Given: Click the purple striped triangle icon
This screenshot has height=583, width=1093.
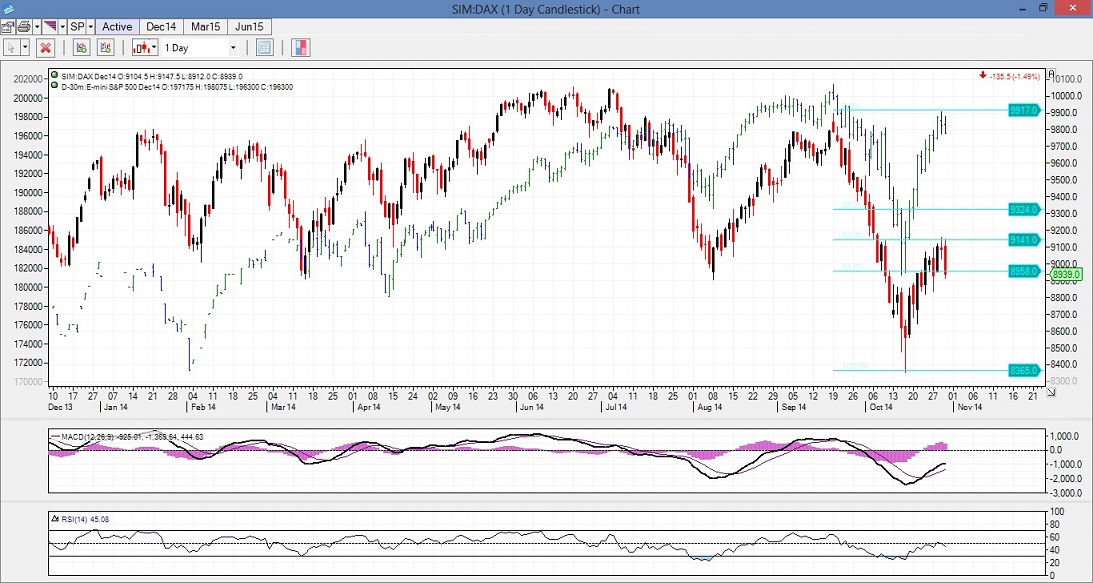Looking at the screenshot, I should (x=49, y=26).
